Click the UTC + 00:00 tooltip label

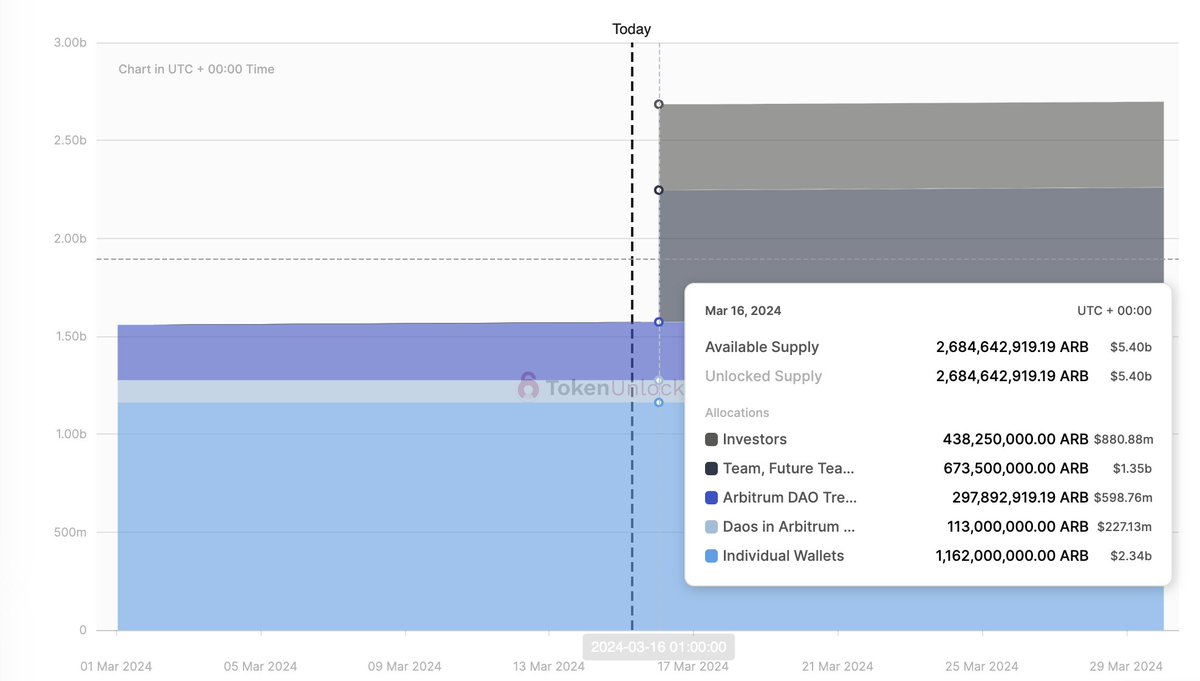tap(1114, 311)
